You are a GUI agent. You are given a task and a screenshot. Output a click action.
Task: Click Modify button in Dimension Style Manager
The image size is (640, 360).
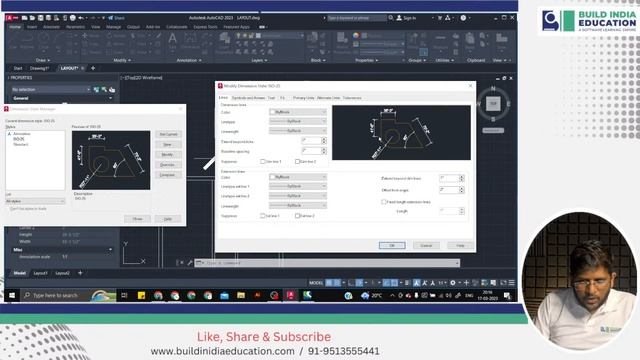168,155
